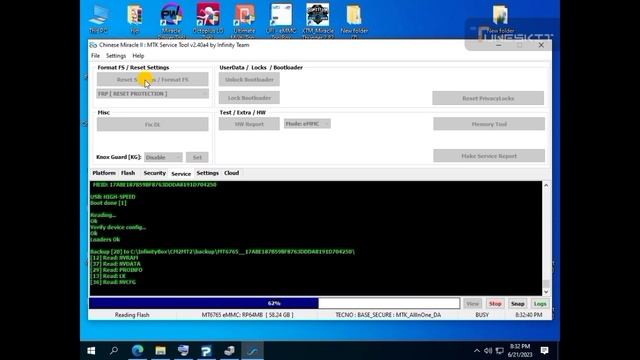Screen dimensions: 640x360
Task: Open the Settings menu in menu bar
Action: [116, 56]
